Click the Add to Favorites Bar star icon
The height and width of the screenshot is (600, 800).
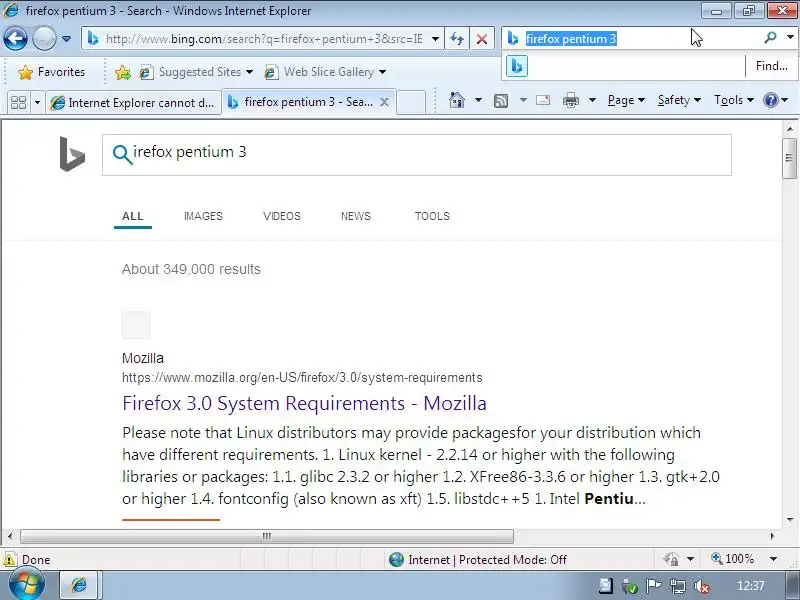click(122, 72)
